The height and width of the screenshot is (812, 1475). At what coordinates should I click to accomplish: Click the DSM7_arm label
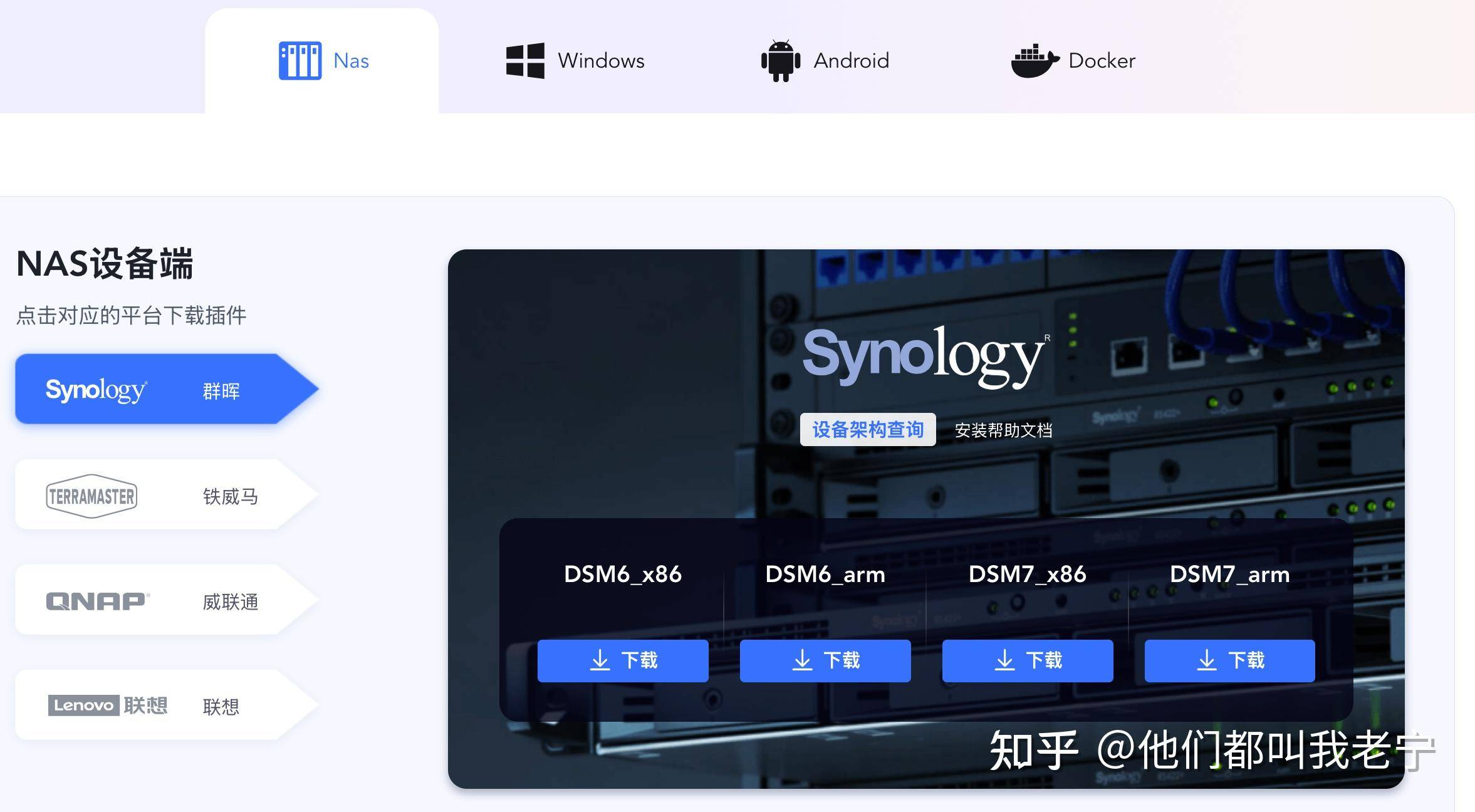click(1229, 575)
